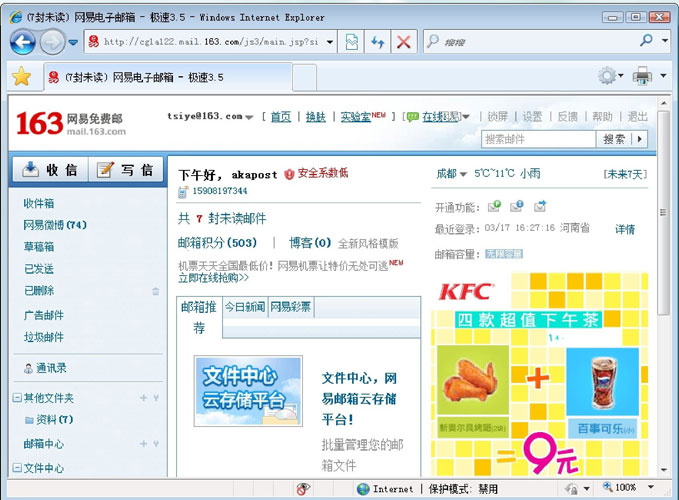Open the 广告邮件 folder
Viewport: 679px width, 500px height.
tap(43, 315)
